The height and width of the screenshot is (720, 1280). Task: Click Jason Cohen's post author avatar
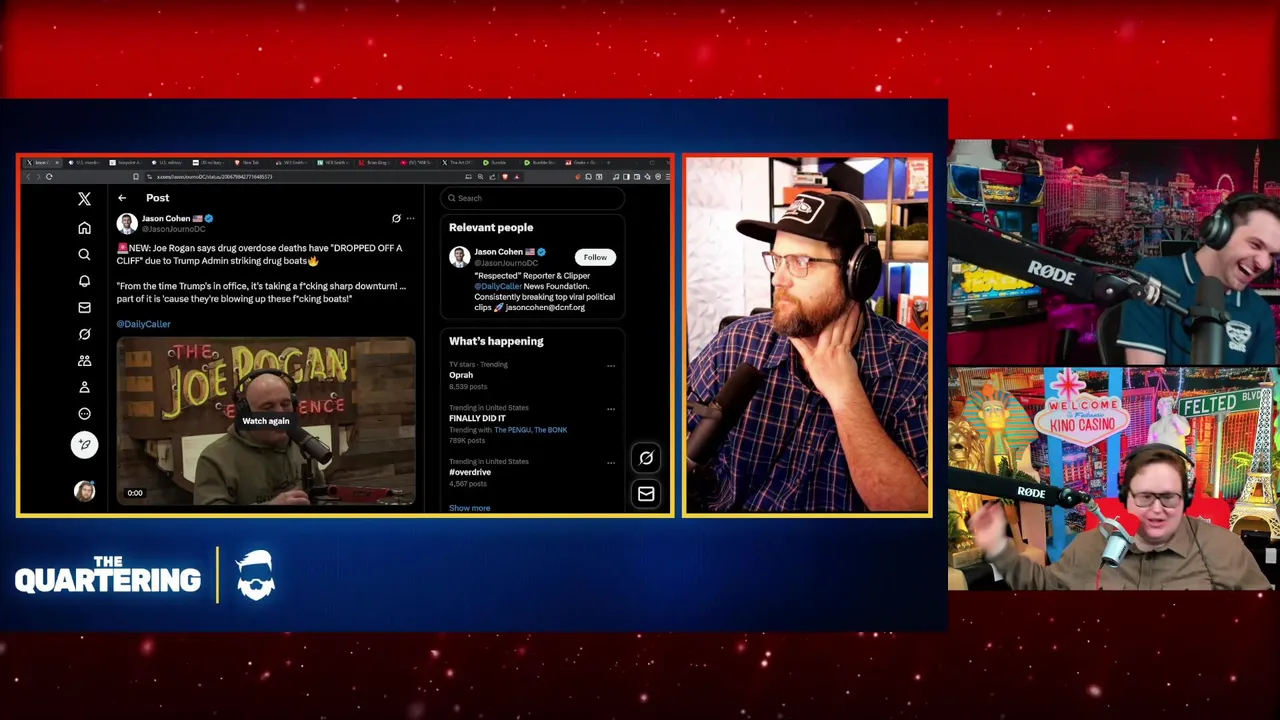point(126,223)
